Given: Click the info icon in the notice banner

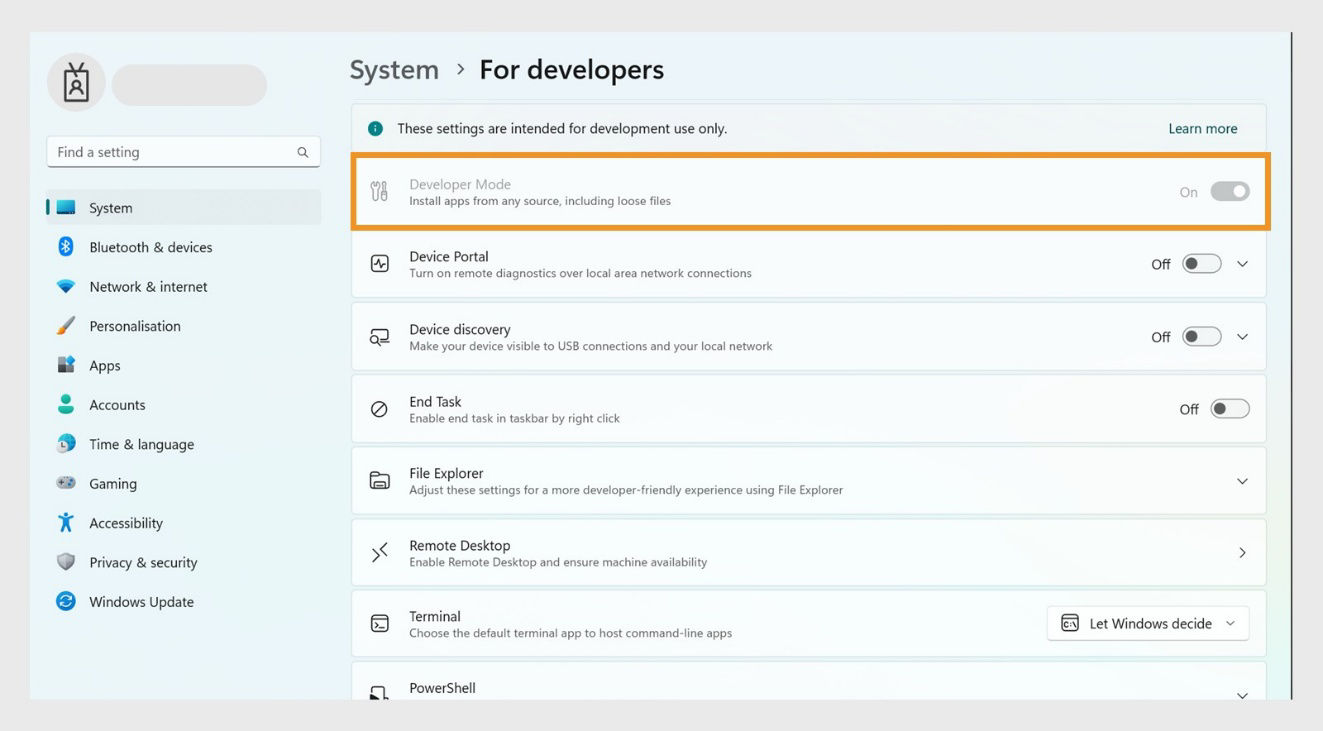Looking at the screenshot, I should 376,129.
